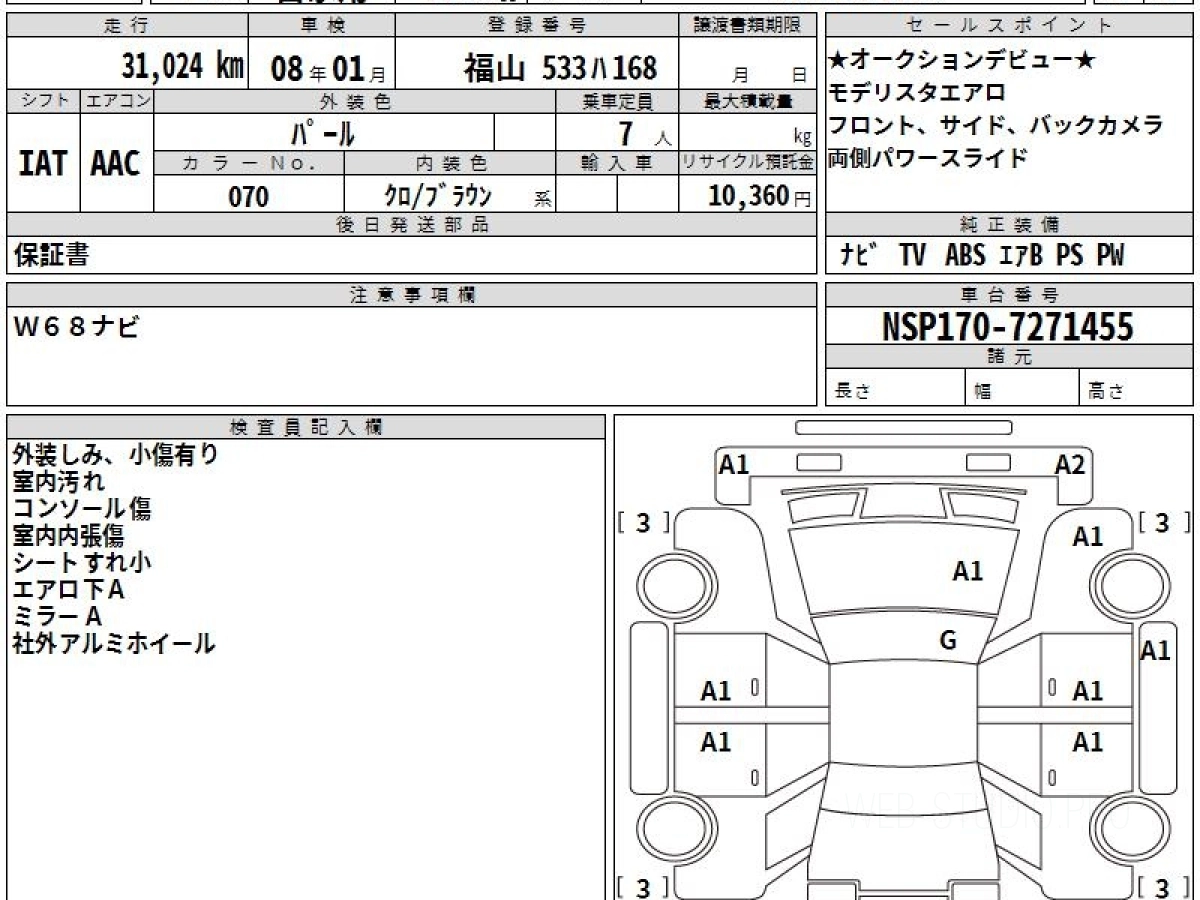Image resolution: width=1200 pixels, height=900 pixels.
Task: Select registration number 福山 533ハ168
Action: 560,68
